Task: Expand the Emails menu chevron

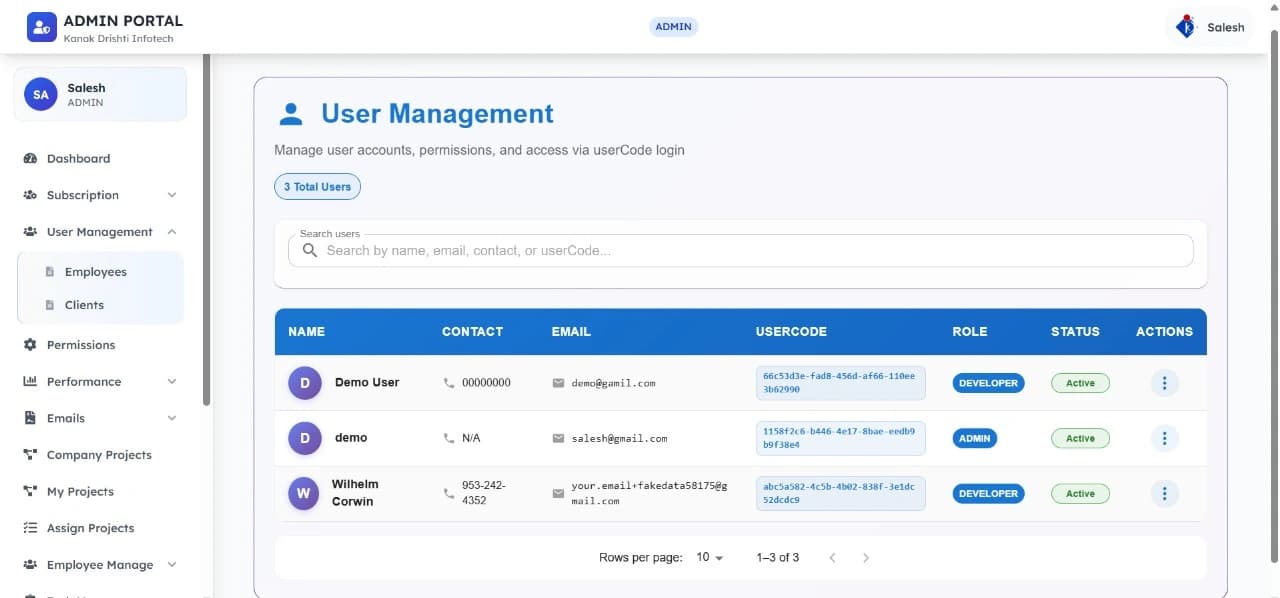Action: point(172,418)
